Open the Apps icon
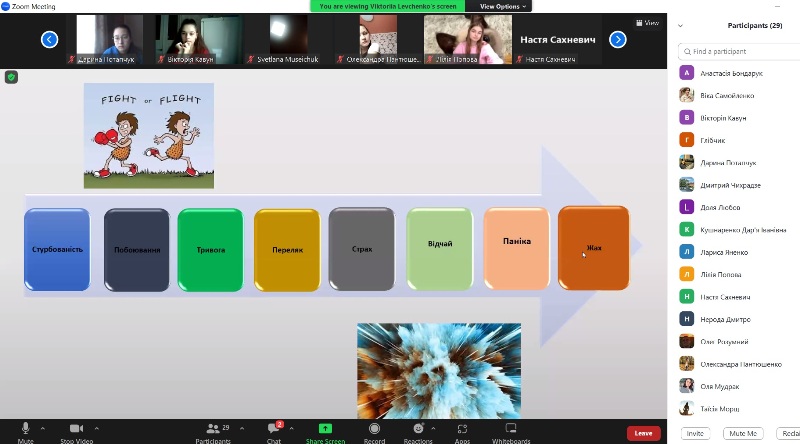Screen dimensions: 800x444 tap(462, 429)
